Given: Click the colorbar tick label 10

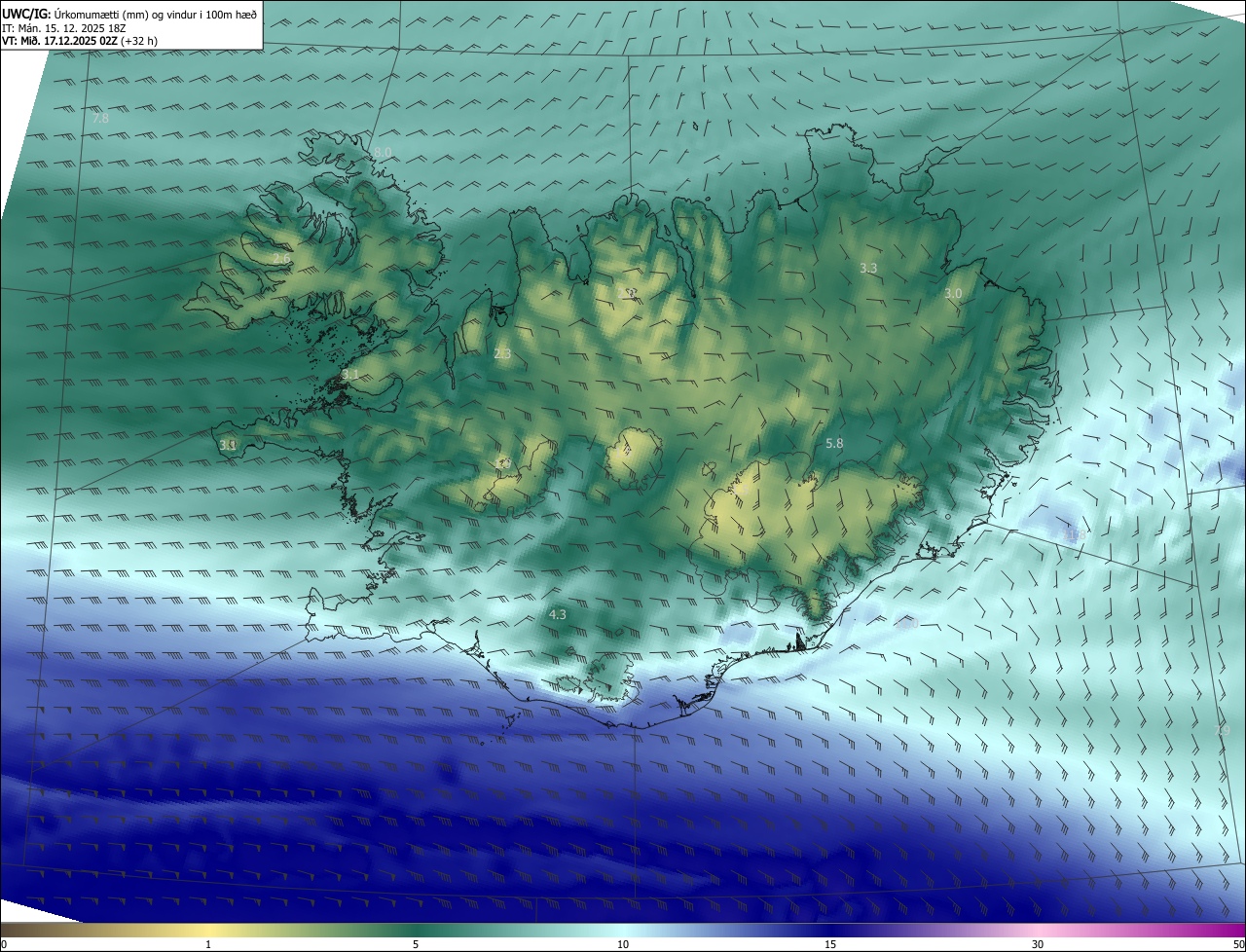Looking at the screenshot, I should [623, 944].
